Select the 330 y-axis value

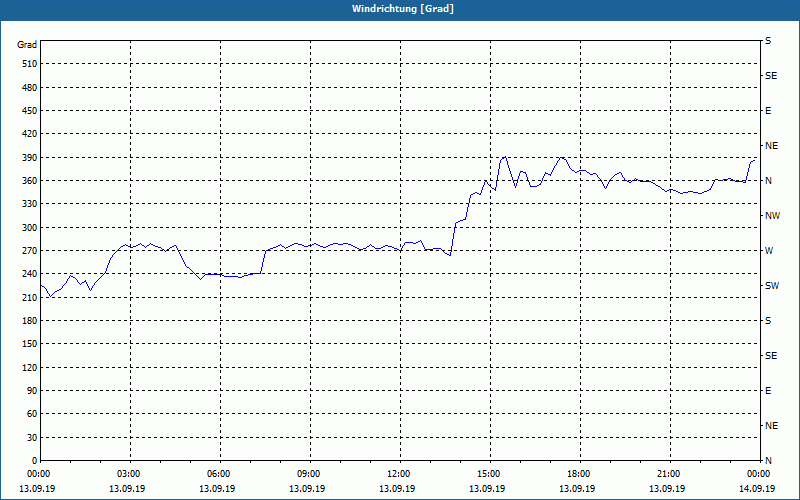click(30, 204)
